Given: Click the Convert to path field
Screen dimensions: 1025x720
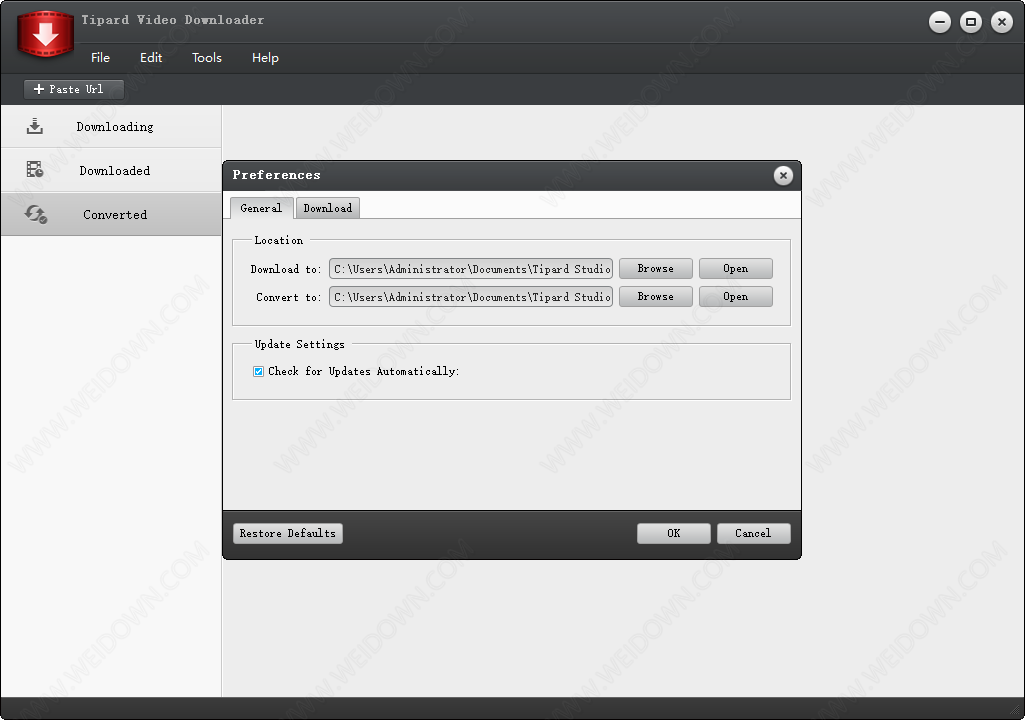Looking at the screenshot, I should pos(471,297).
